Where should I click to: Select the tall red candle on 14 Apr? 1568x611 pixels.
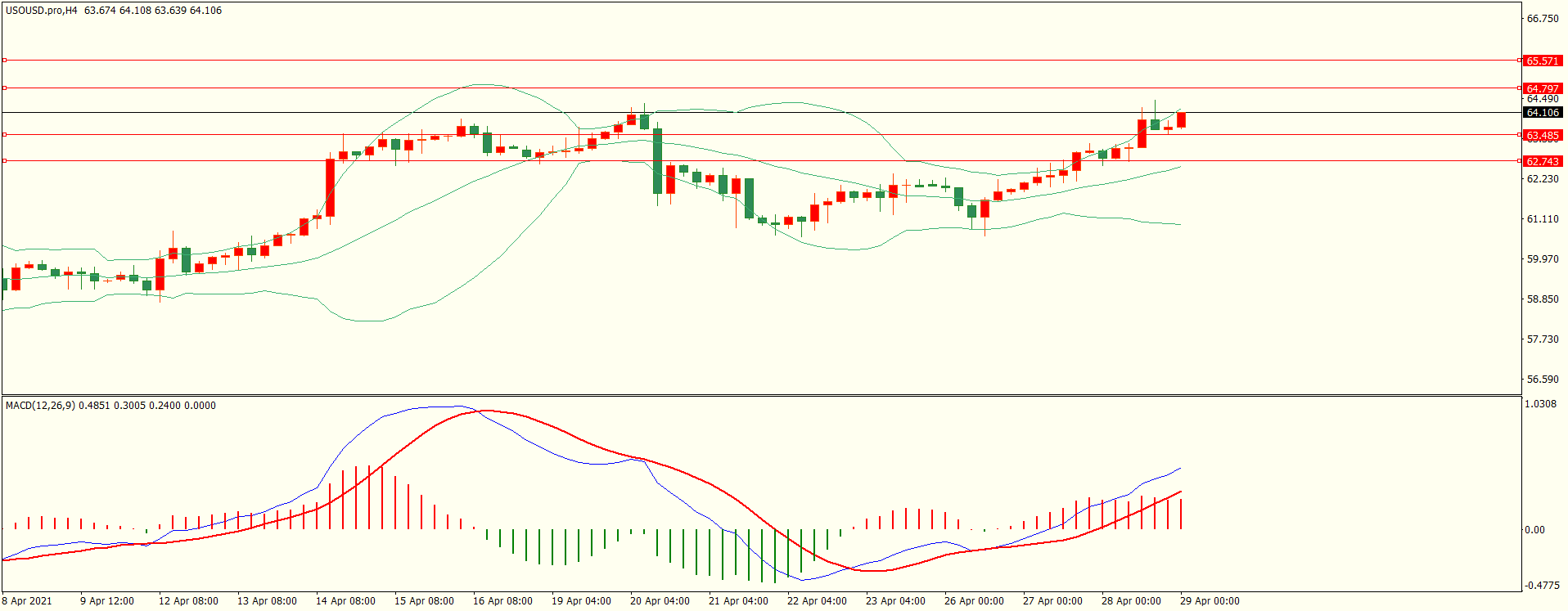(330, 187)
